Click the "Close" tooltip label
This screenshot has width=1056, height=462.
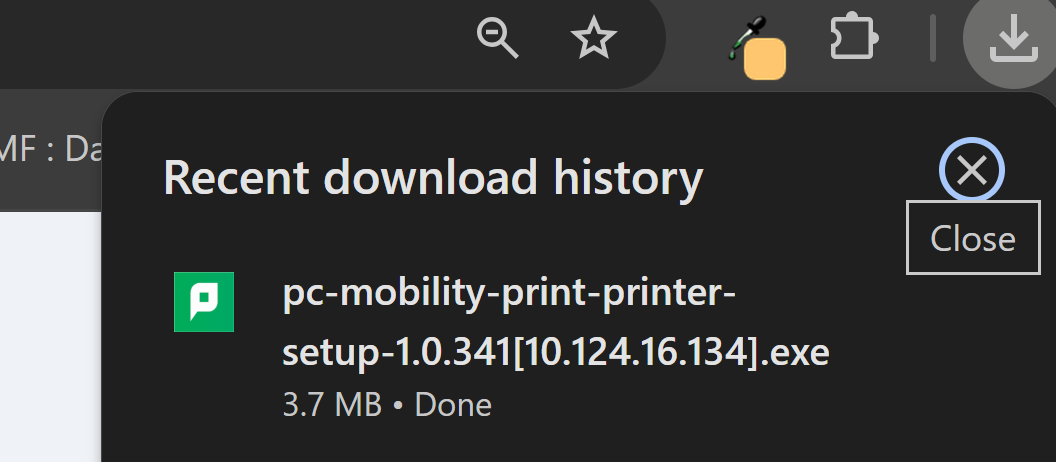pyautogui.click(x=973, y=238)
